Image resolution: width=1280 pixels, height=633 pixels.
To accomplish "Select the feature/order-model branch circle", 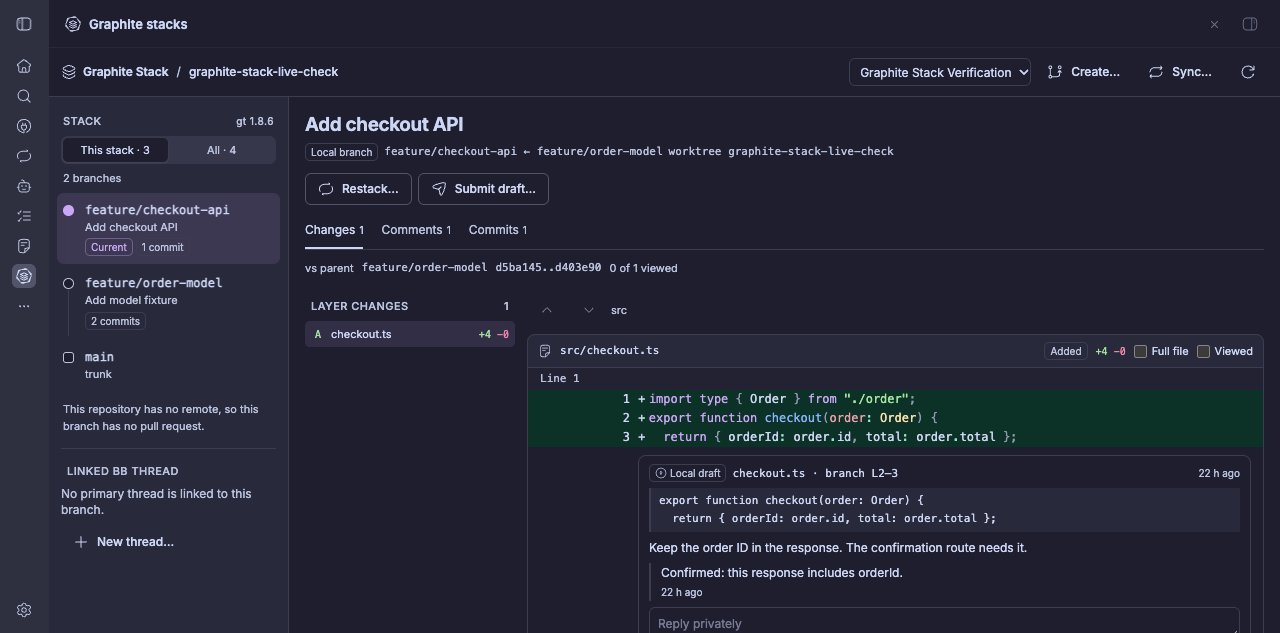I will (x=69, y=283).
